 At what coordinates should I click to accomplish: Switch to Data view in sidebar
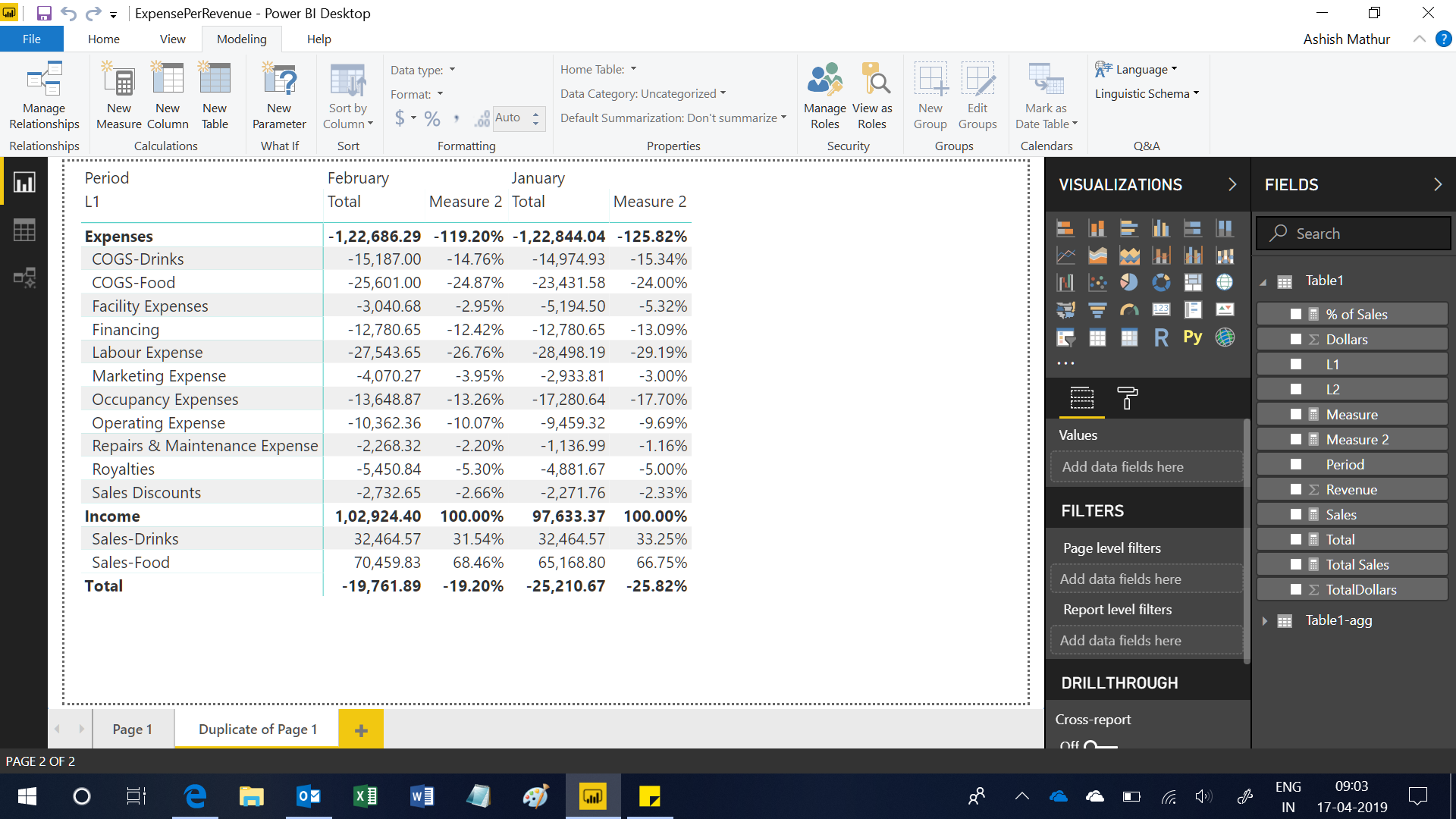point(24,231)
